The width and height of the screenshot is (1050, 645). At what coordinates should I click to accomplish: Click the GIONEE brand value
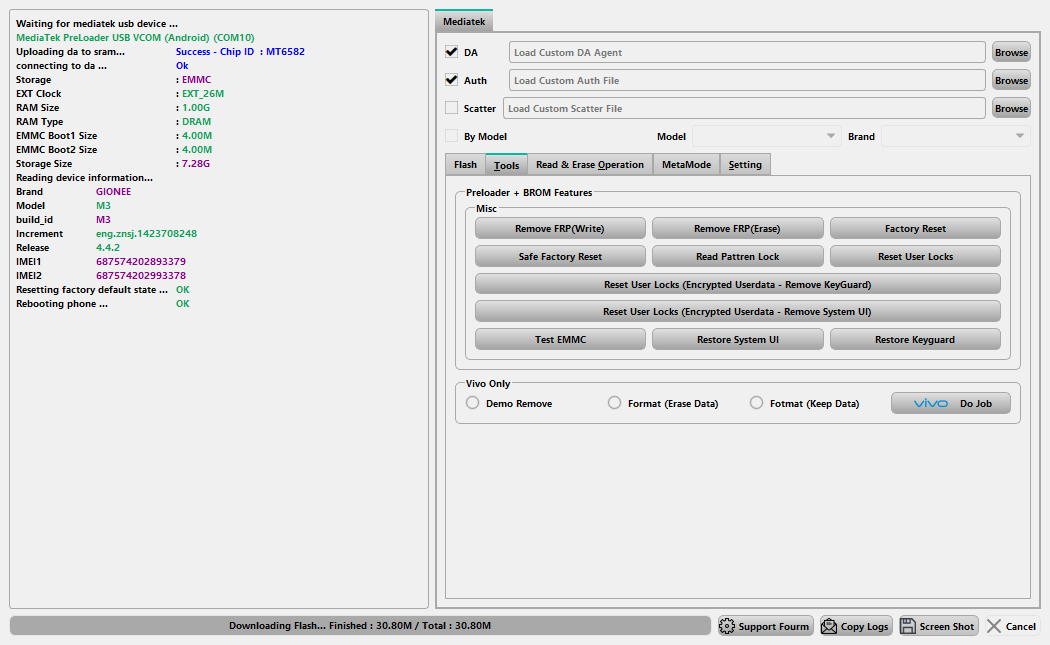coord(113,192)
